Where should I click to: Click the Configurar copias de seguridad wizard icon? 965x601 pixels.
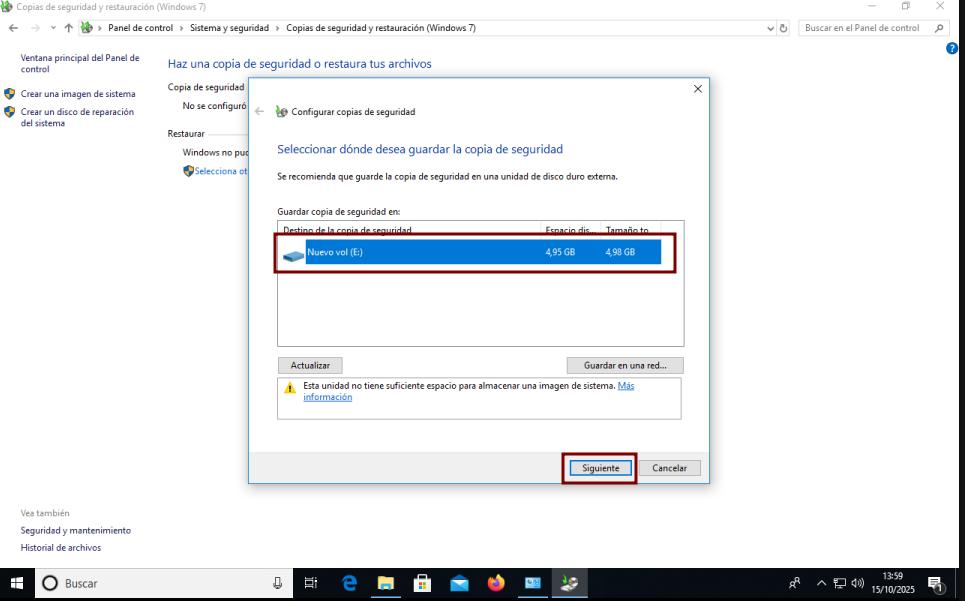tap(281, 111)
